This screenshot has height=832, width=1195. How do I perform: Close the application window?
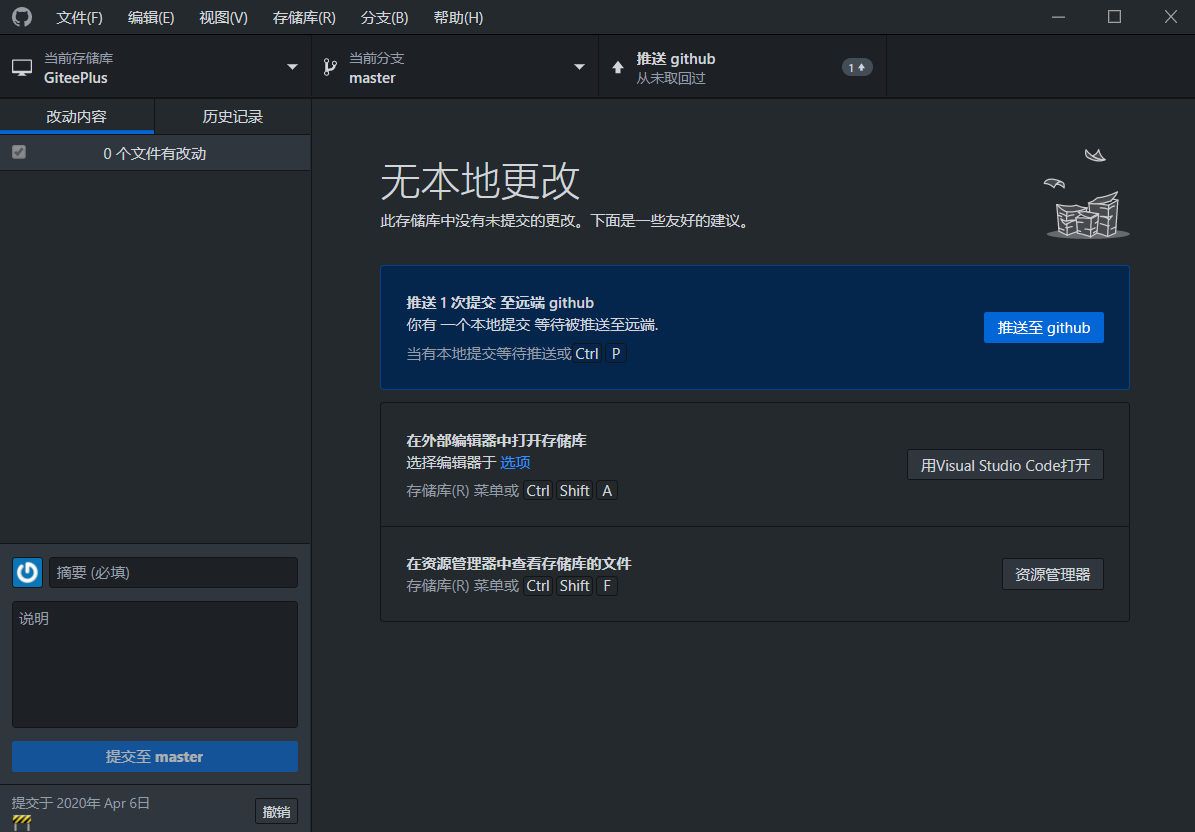click(1171, 17)
